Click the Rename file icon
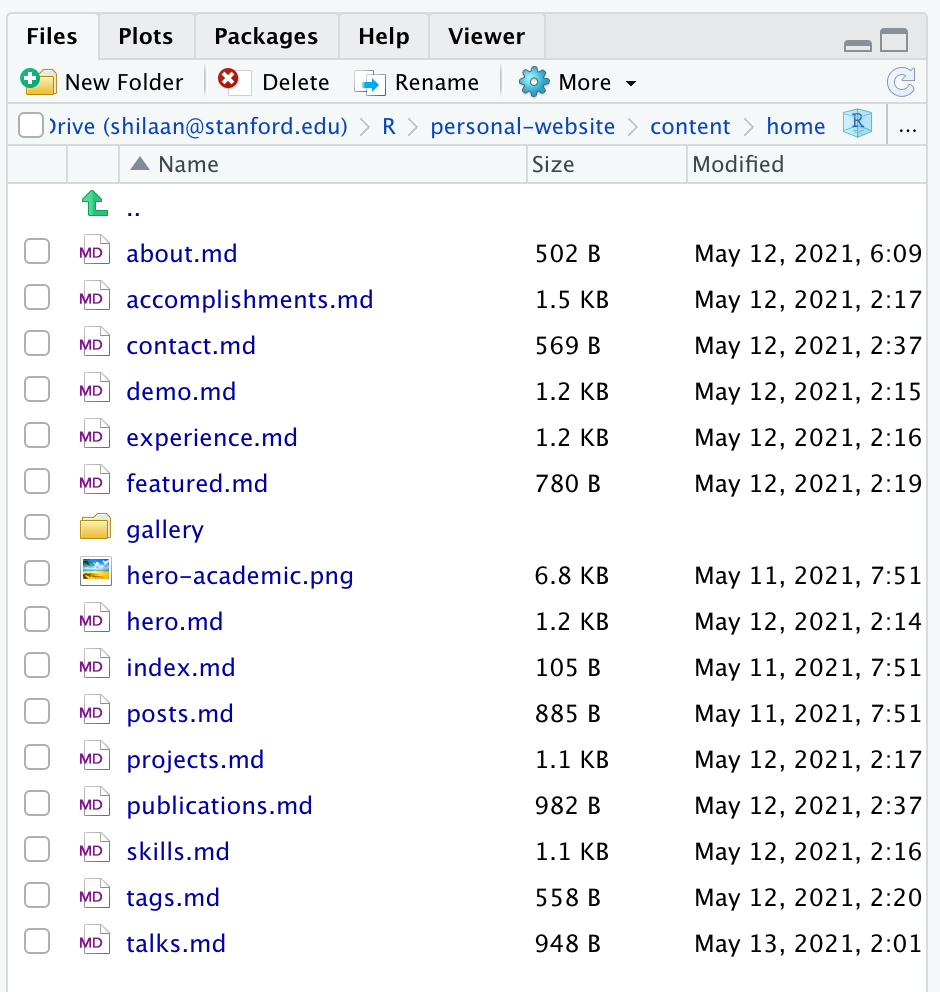The height and width of the screenshot is (992, 940). click(x=369, y=82)
